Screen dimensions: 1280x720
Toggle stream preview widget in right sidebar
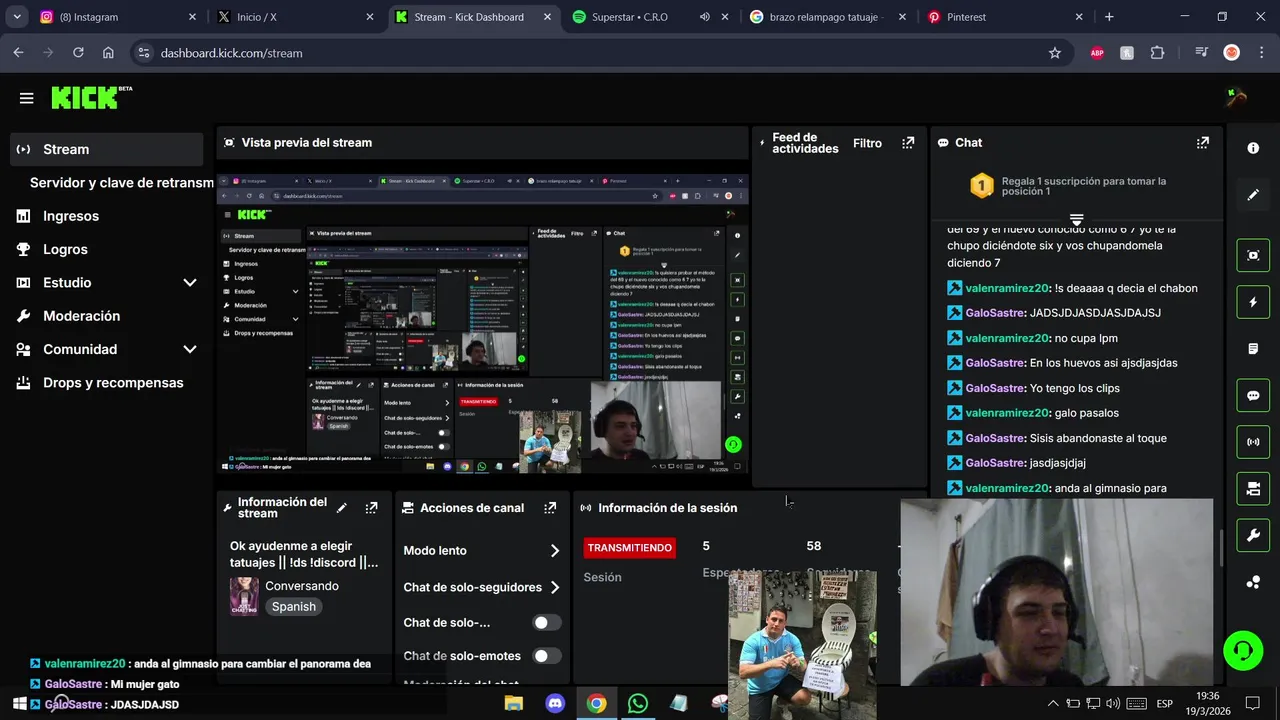point(1253,255)
